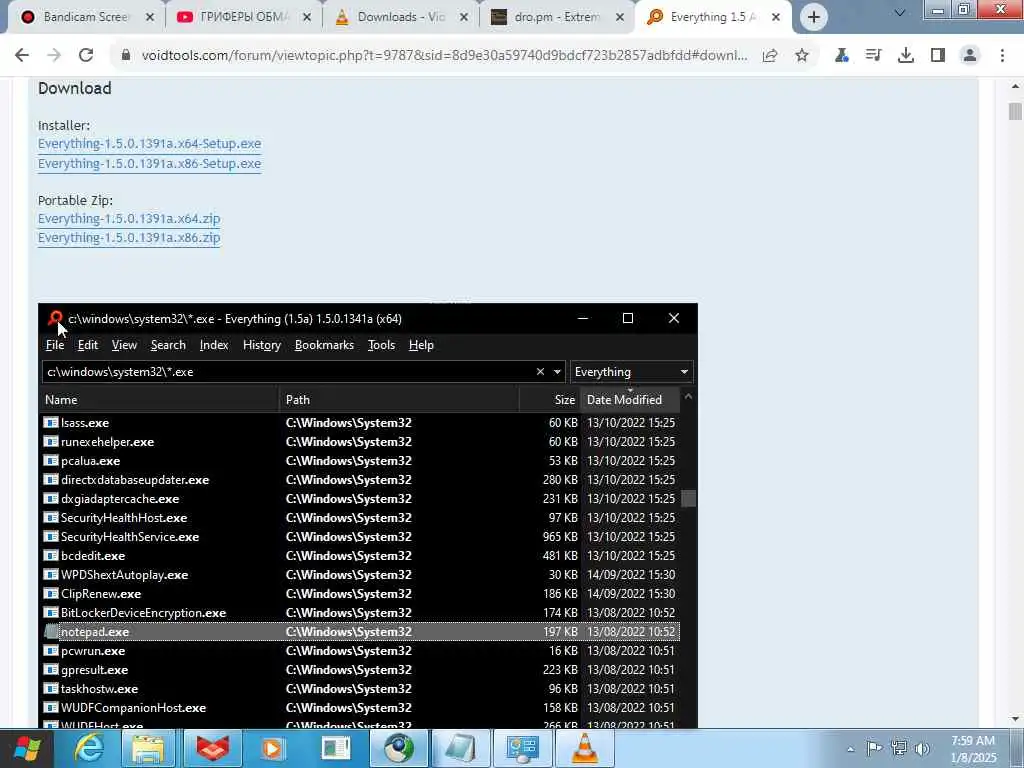Close the Bandicam tab
1024x768 pixels.
[150, 18]
